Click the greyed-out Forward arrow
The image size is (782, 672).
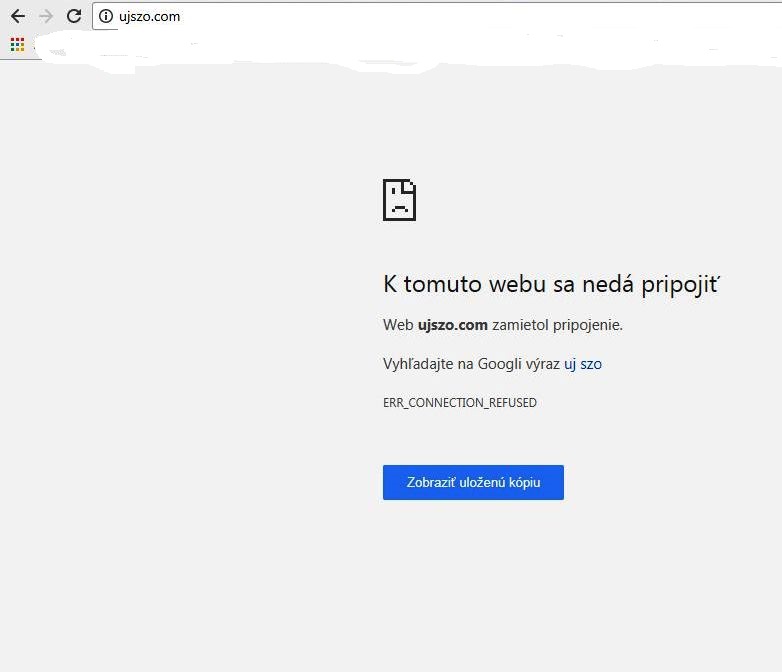tap(45, 16)
